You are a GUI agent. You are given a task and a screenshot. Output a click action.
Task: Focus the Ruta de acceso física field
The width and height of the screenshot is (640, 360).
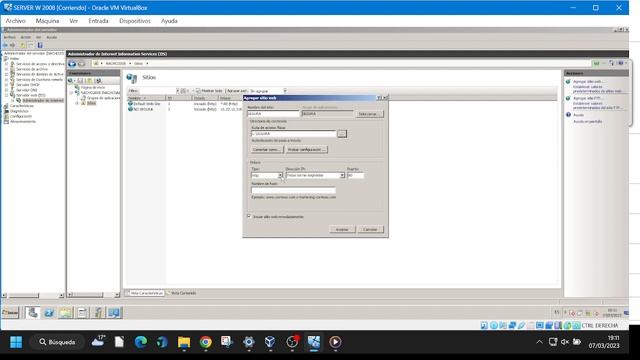point(293,133)
